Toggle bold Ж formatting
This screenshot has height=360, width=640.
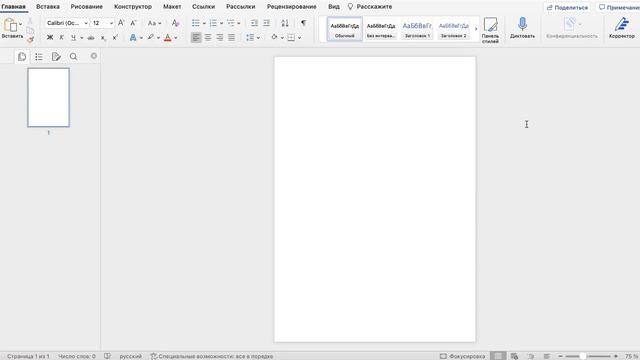(50, 38)
